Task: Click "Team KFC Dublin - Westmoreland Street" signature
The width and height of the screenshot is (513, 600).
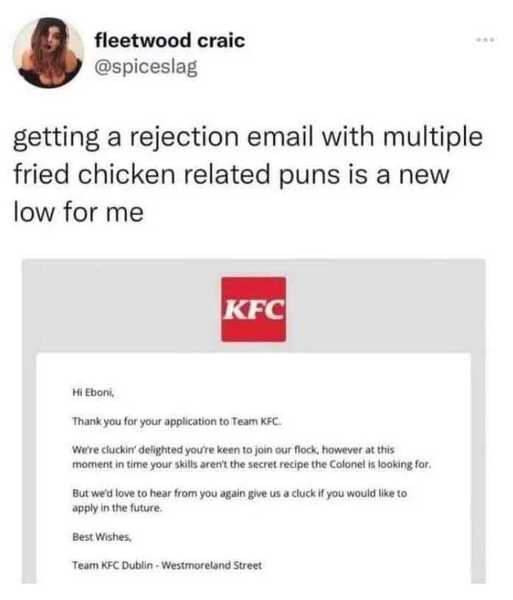Action: [x=167, y=565]
